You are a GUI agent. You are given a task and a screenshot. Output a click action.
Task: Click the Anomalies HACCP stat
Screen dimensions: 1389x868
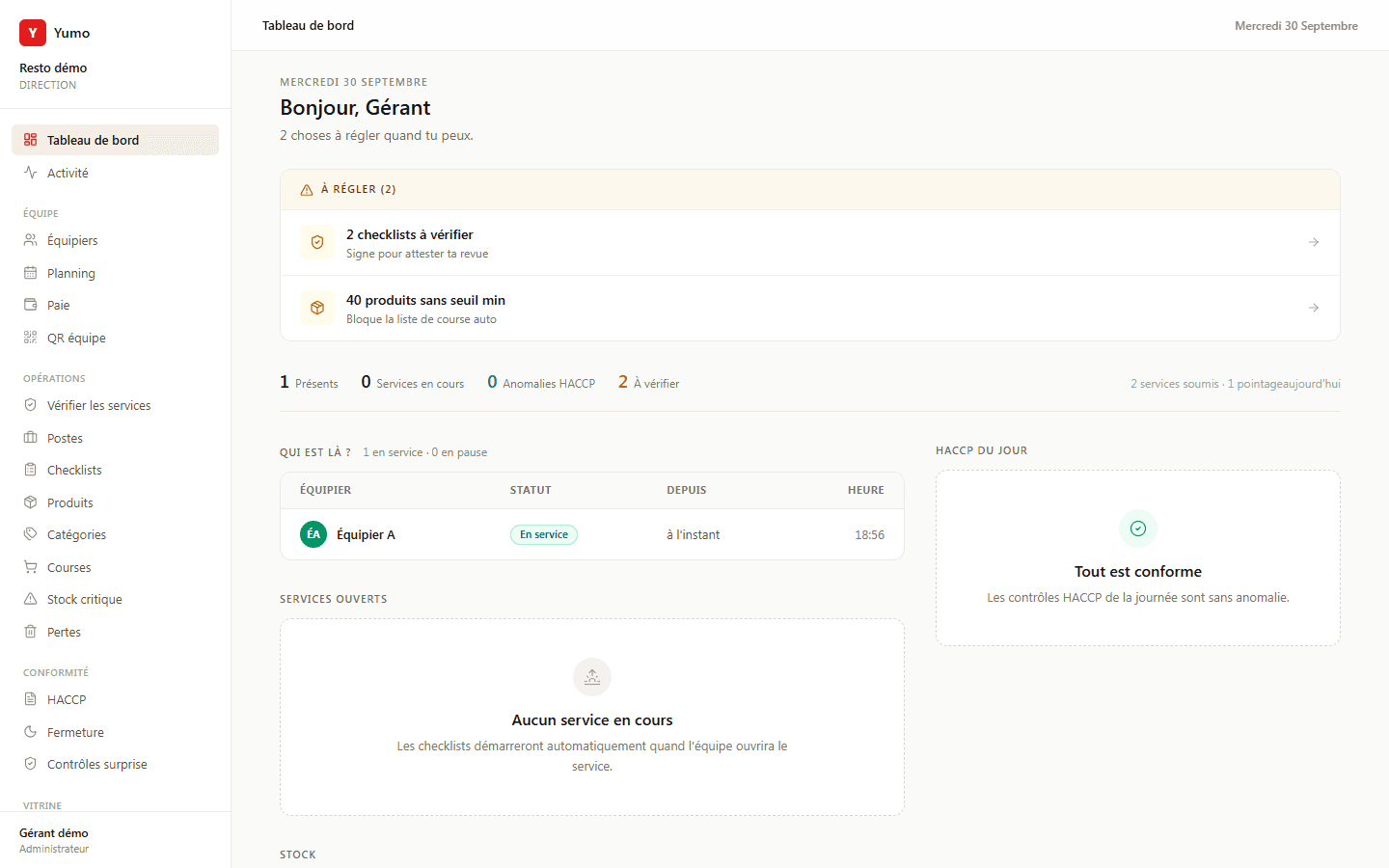[x=541, y=383]
